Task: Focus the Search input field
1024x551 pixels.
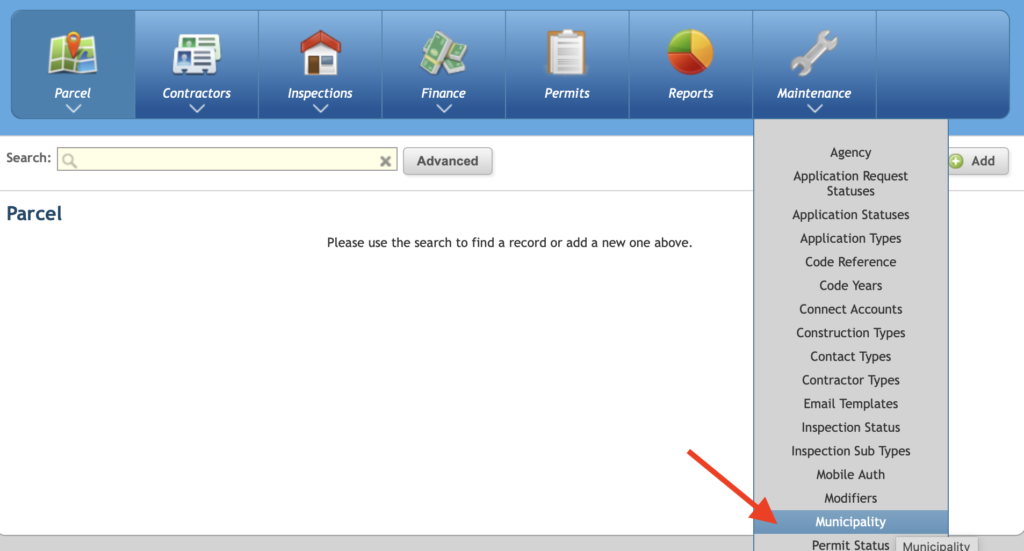Action: click(x=227, y=159)
